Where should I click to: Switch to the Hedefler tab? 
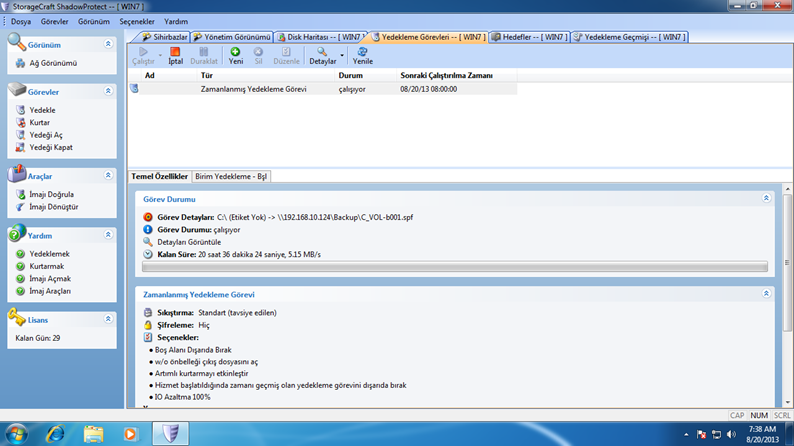pos(530,37)
